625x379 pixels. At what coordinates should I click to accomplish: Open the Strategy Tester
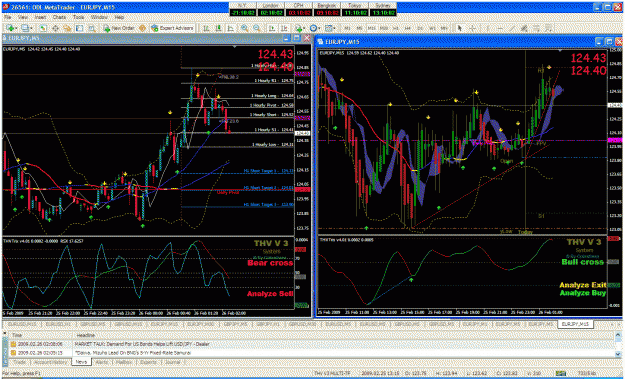[x=92, y=28]
